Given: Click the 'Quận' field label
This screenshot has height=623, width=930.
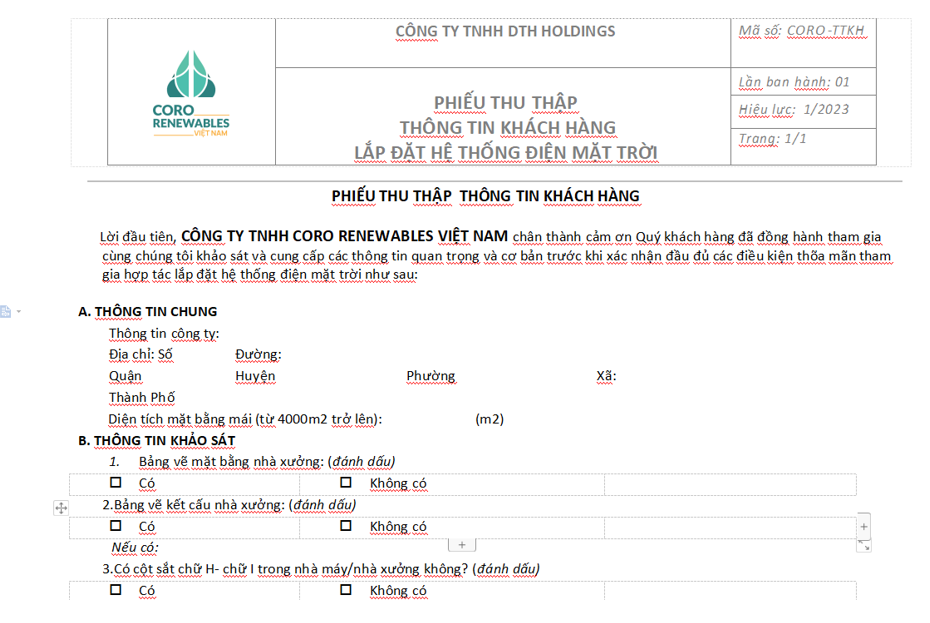Looking at the screenshot, I should (125, 377).
